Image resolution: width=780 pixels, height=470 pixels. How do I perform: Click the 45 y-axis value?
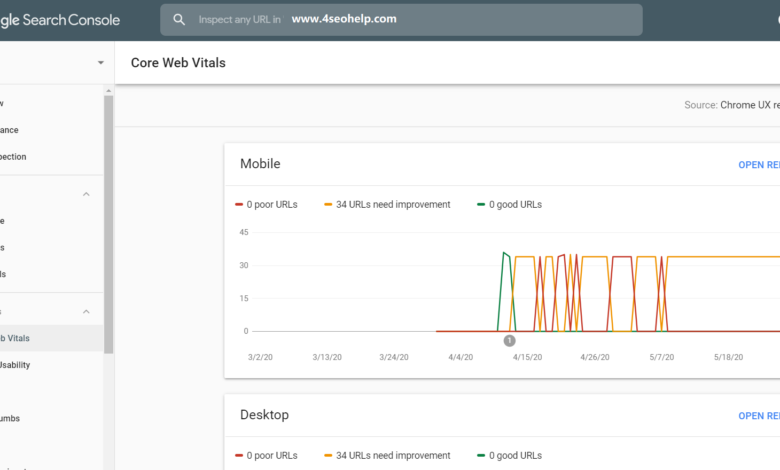pos(244,232)
